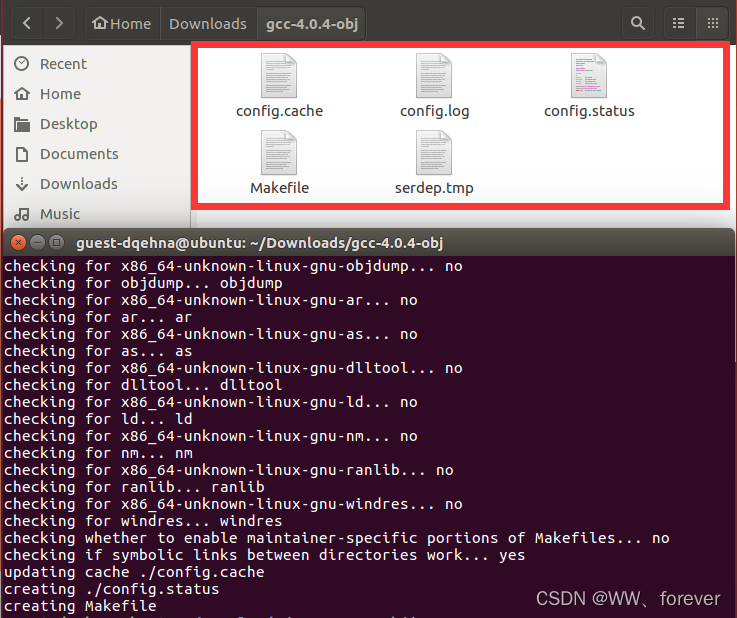The height and width of the screenshot is (618, 737).
Task: Select the Makefile file icon
Action: point(279,153)
